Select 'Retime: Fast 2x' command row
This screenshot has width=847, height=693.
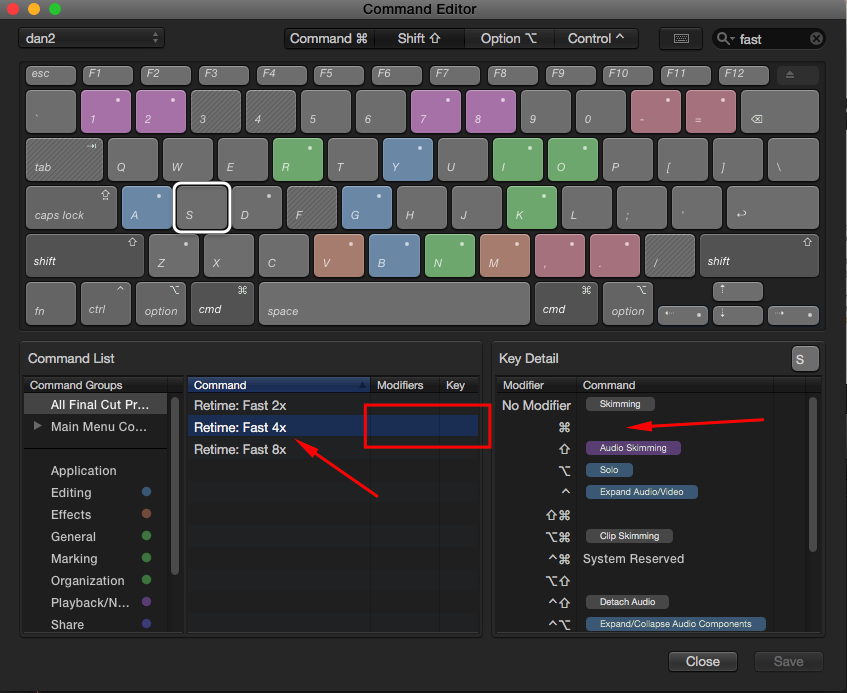[x=333, y=405]
